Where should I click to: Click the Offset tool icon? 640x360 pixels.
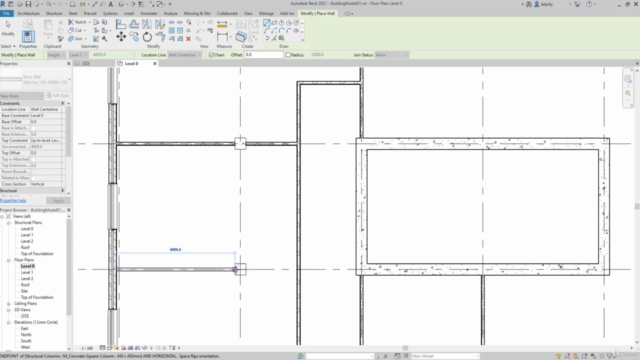pyautogui.click(x=134, y=24)
